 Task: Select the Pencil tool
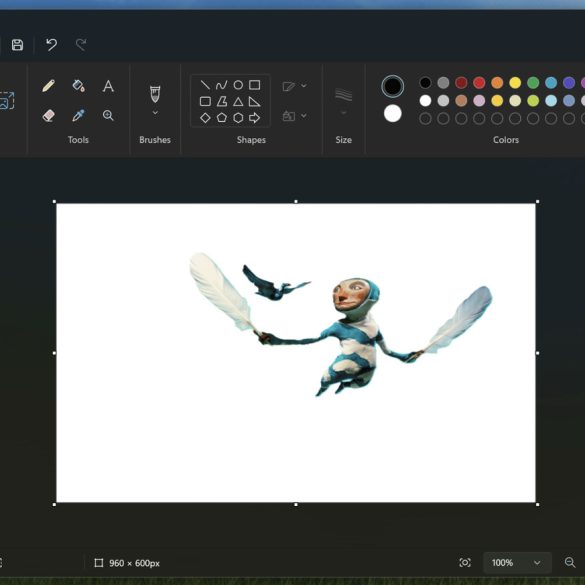tap(49, 86)
